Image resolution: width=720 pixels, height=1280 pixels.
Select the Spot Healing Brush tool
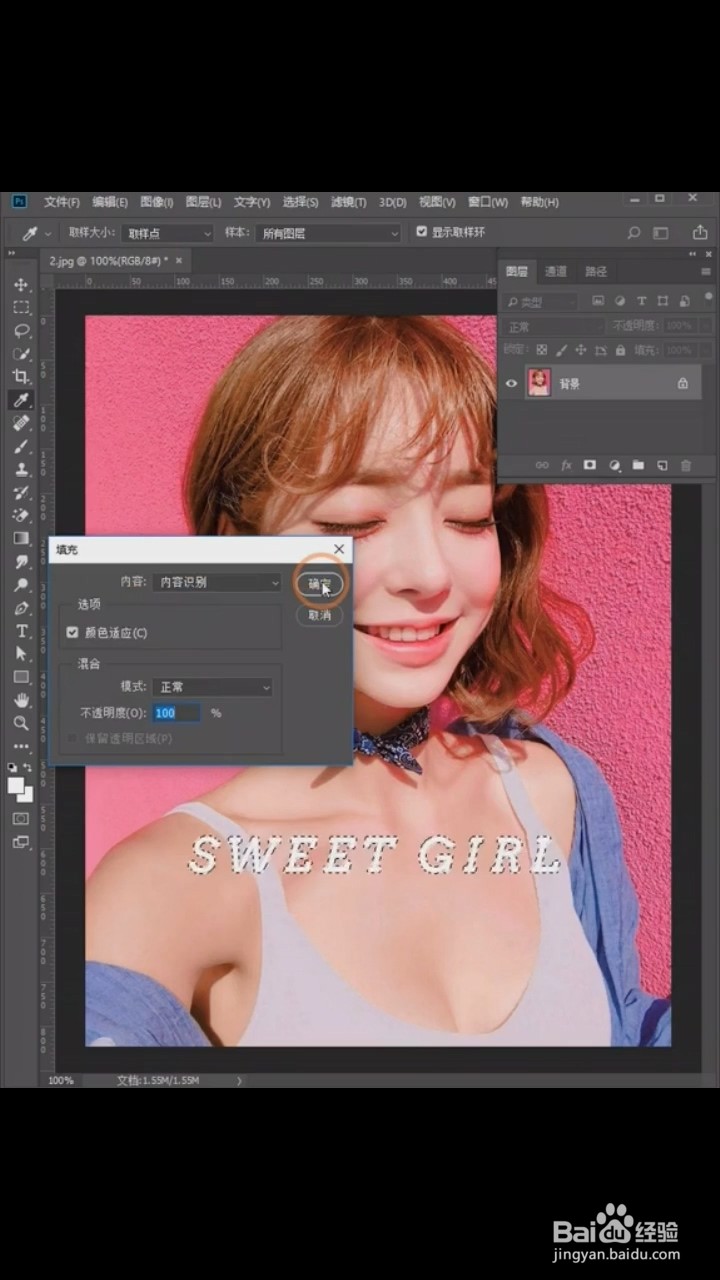(x=21, y=423)
